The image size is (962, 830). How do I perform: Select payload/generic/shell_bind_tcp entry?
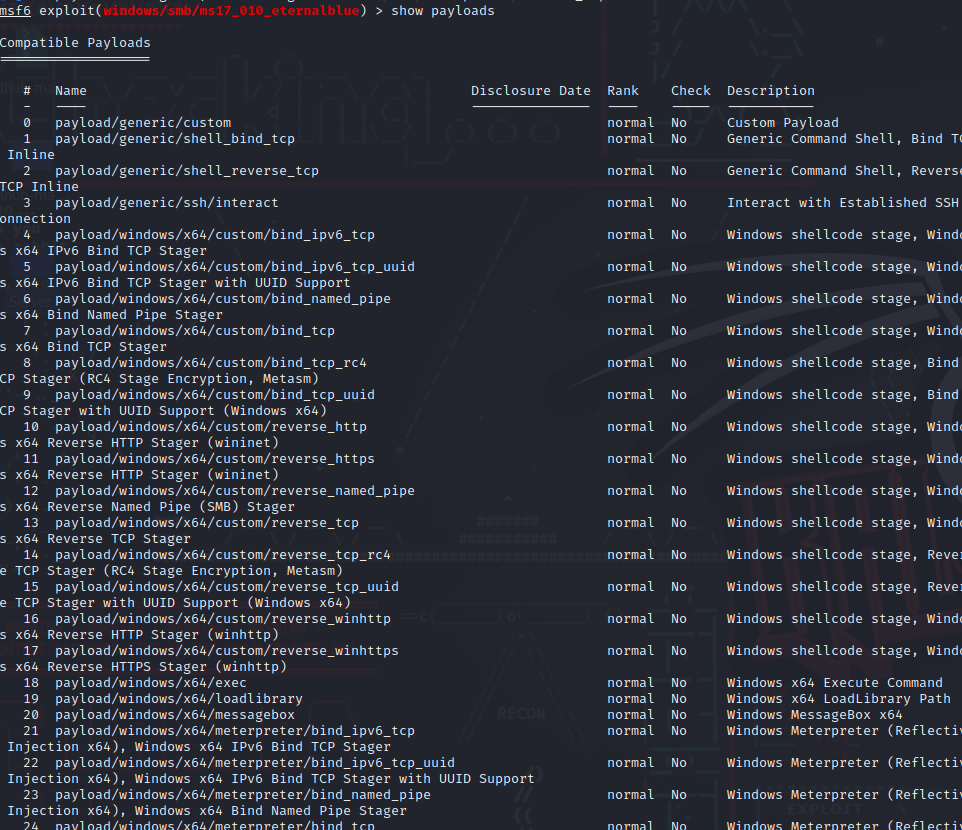175,139
